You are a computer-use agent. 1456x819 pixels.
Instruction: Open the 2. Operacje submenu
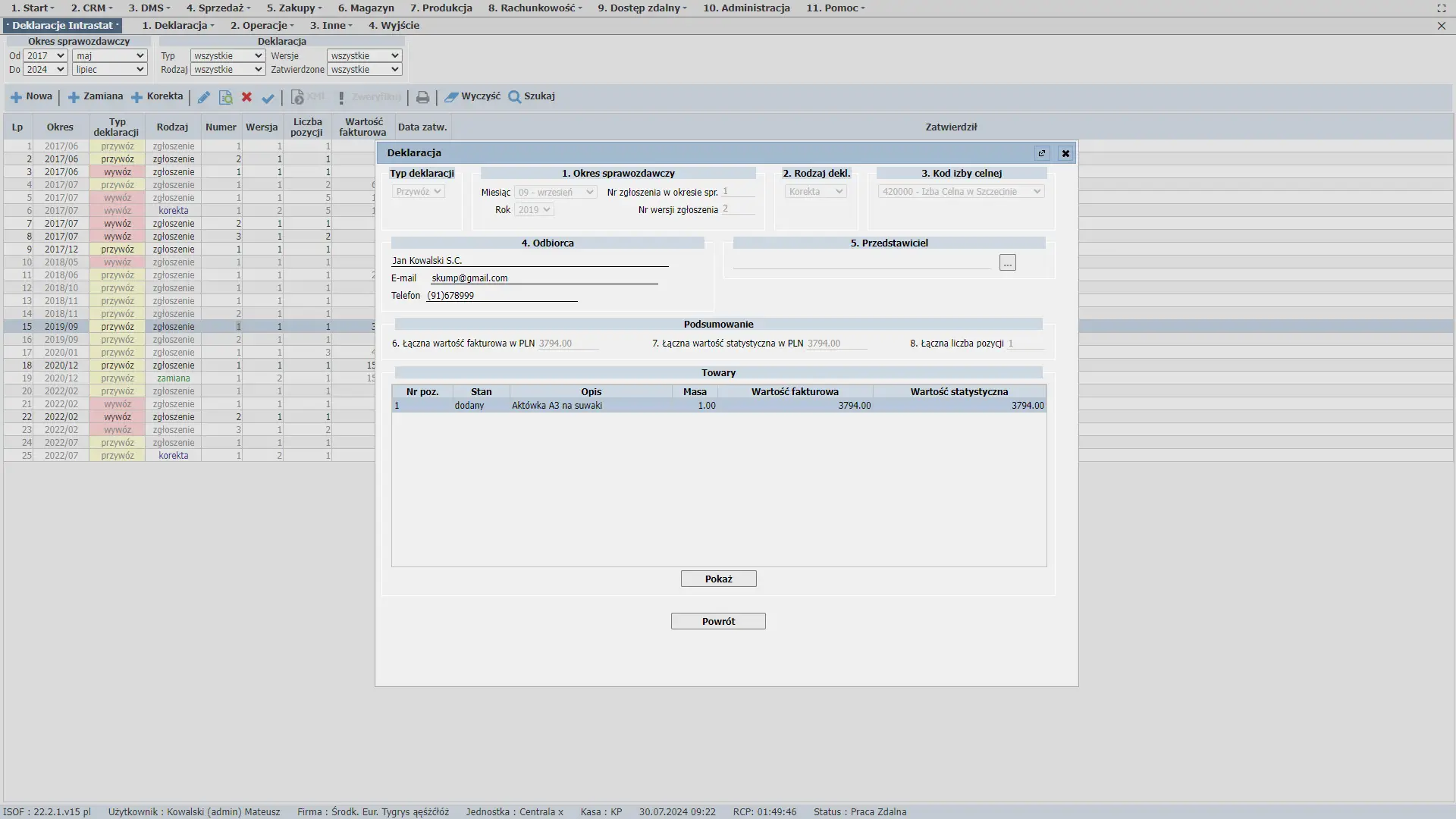(x=262, y=25)
